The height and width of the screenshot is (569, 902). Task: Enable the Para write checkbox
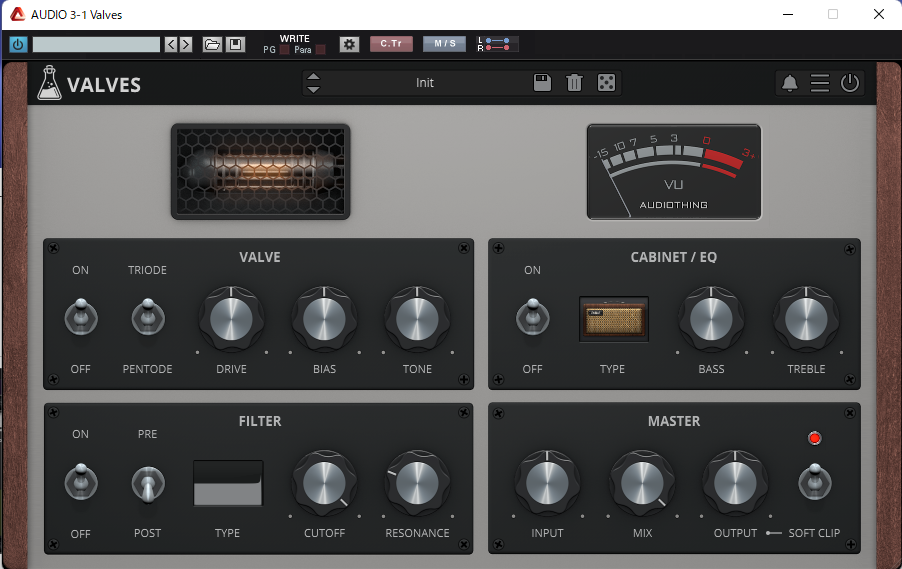click(321, 50)
